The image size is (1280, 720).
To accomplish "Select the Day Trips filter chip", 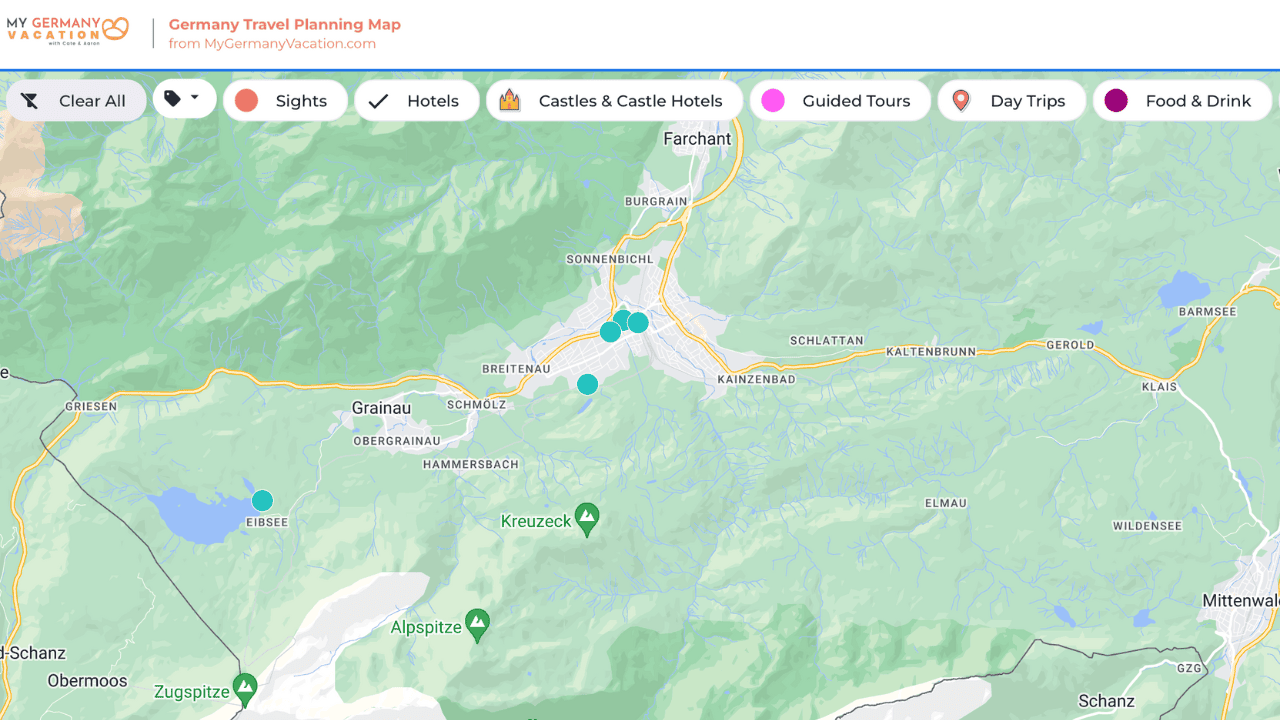I will coord(1011,101).
